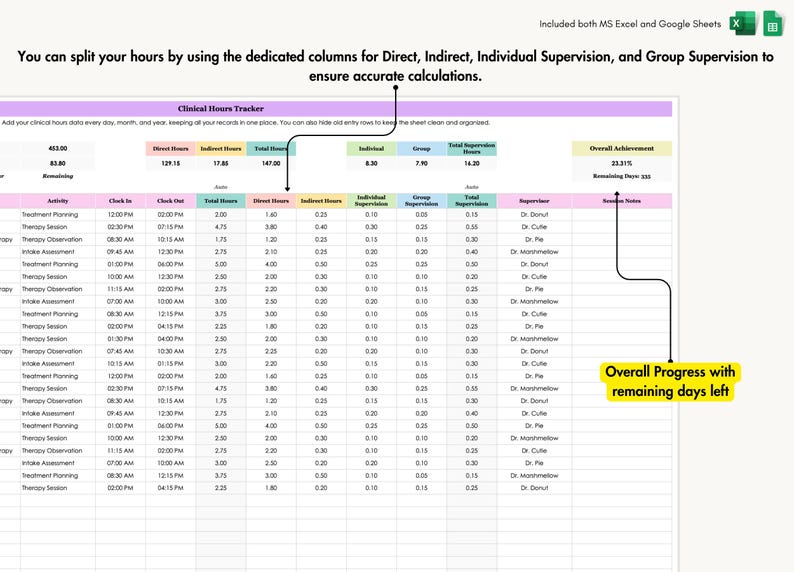Select Dr. Pie in the 01:00 PM Treatment Planning row
Viewport: 794px width, 572px height.
point(534,426)
